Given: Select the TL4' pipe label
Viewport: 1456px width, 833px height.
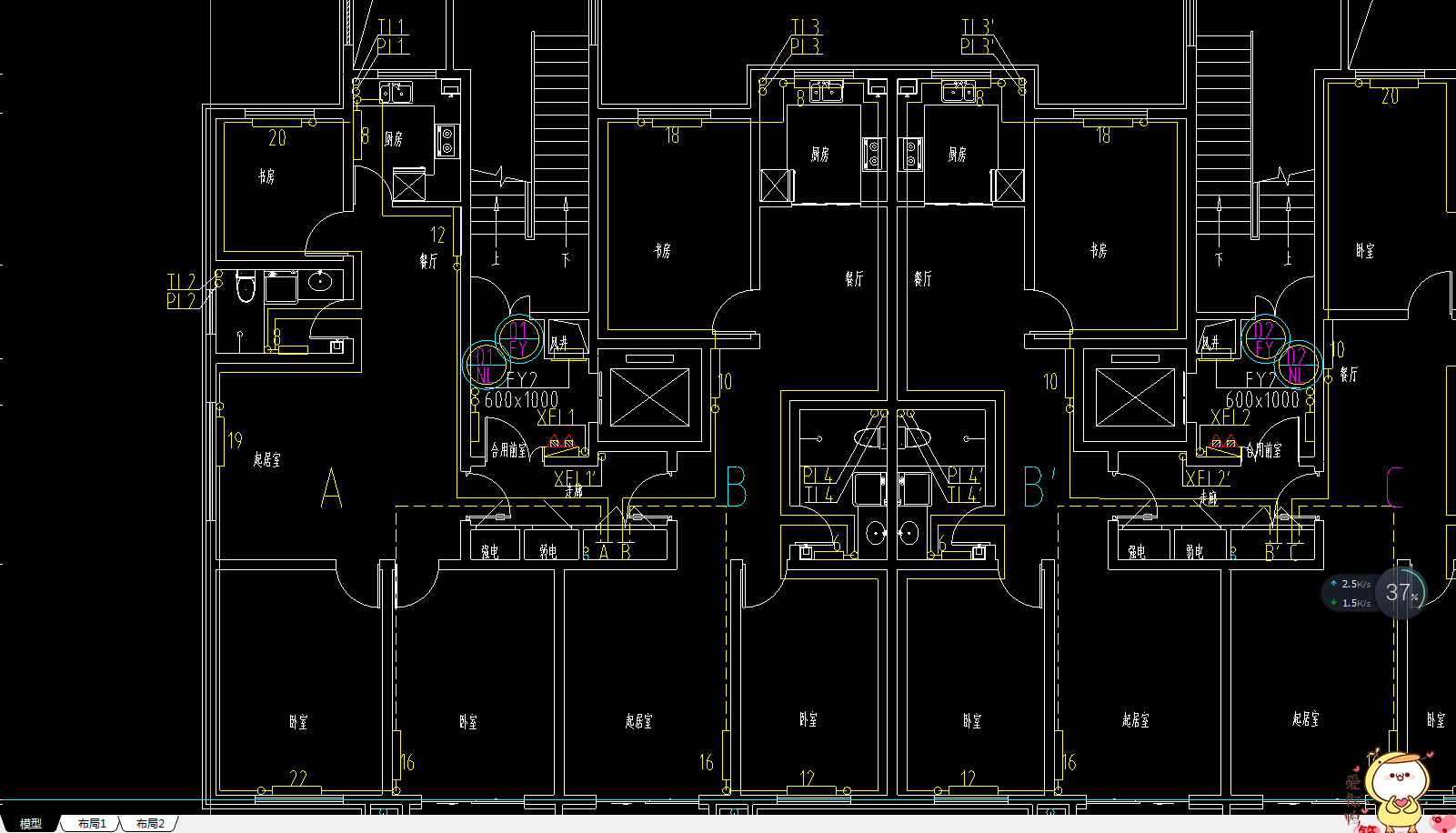Looking at the screenshot, I should pos(965,495).
